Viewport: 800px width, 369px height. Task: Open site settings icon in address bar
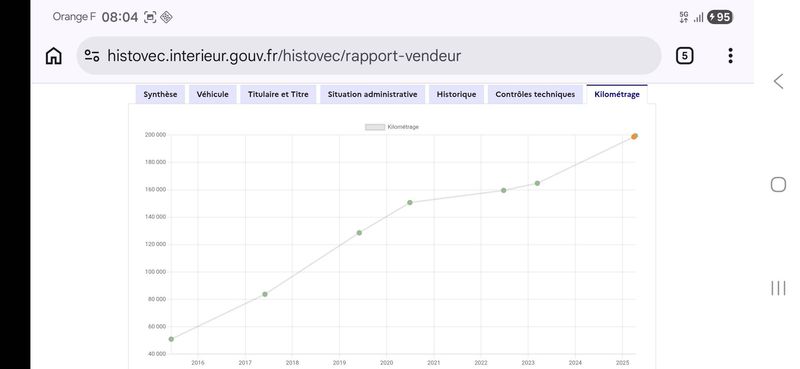[x=92, y=56]
